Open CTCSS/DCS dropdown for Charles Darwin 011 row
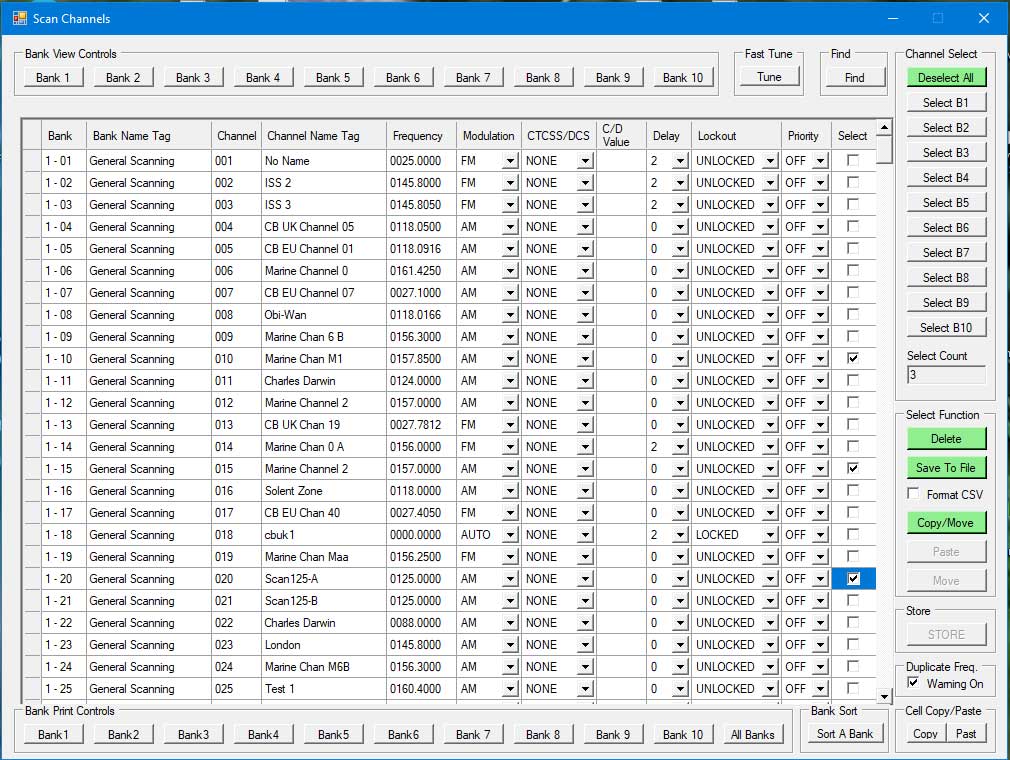Viewport: 1010px width, 760px height. tap(584, 381)
